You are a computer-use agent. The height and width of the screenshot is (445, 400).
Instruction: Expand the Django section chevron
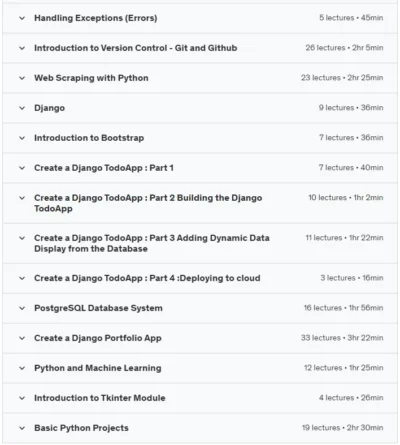pos(22,108)
